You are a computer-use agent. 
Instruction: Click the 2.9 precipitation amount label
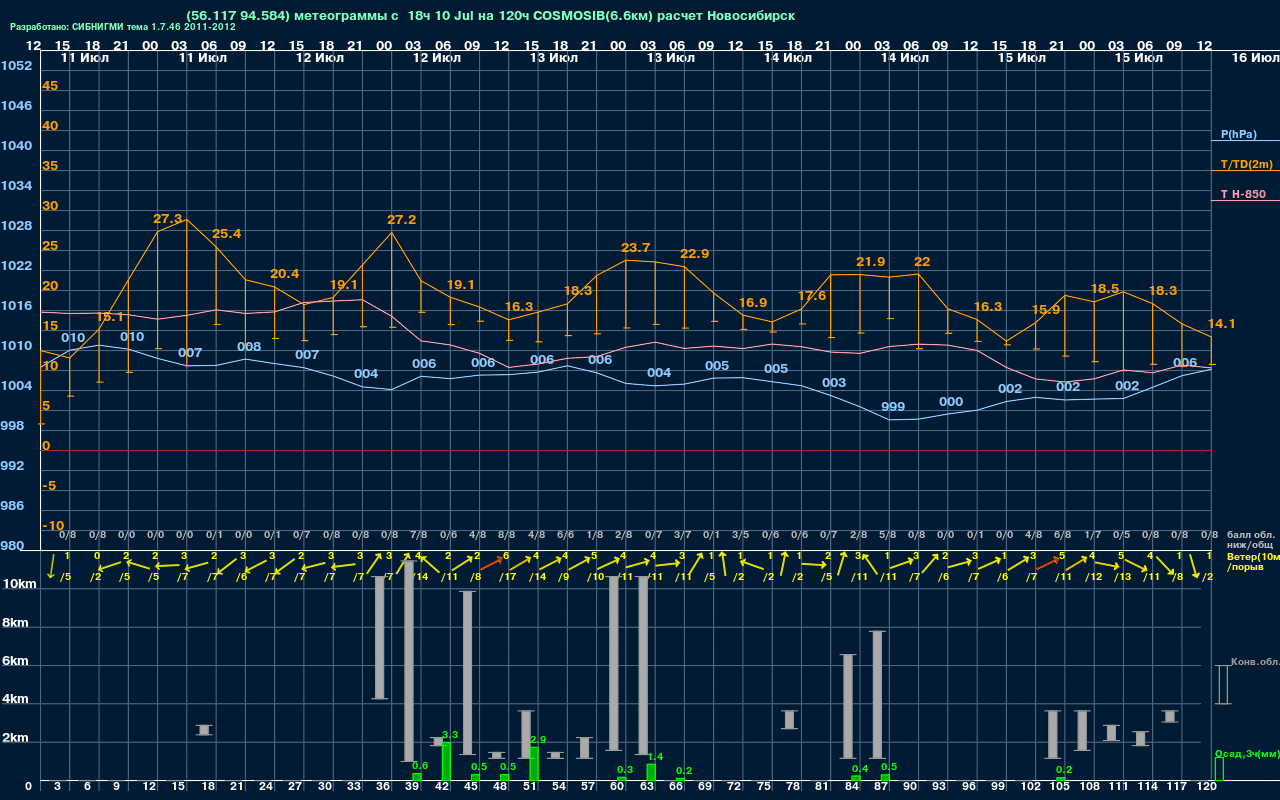(x=537, y=739)
